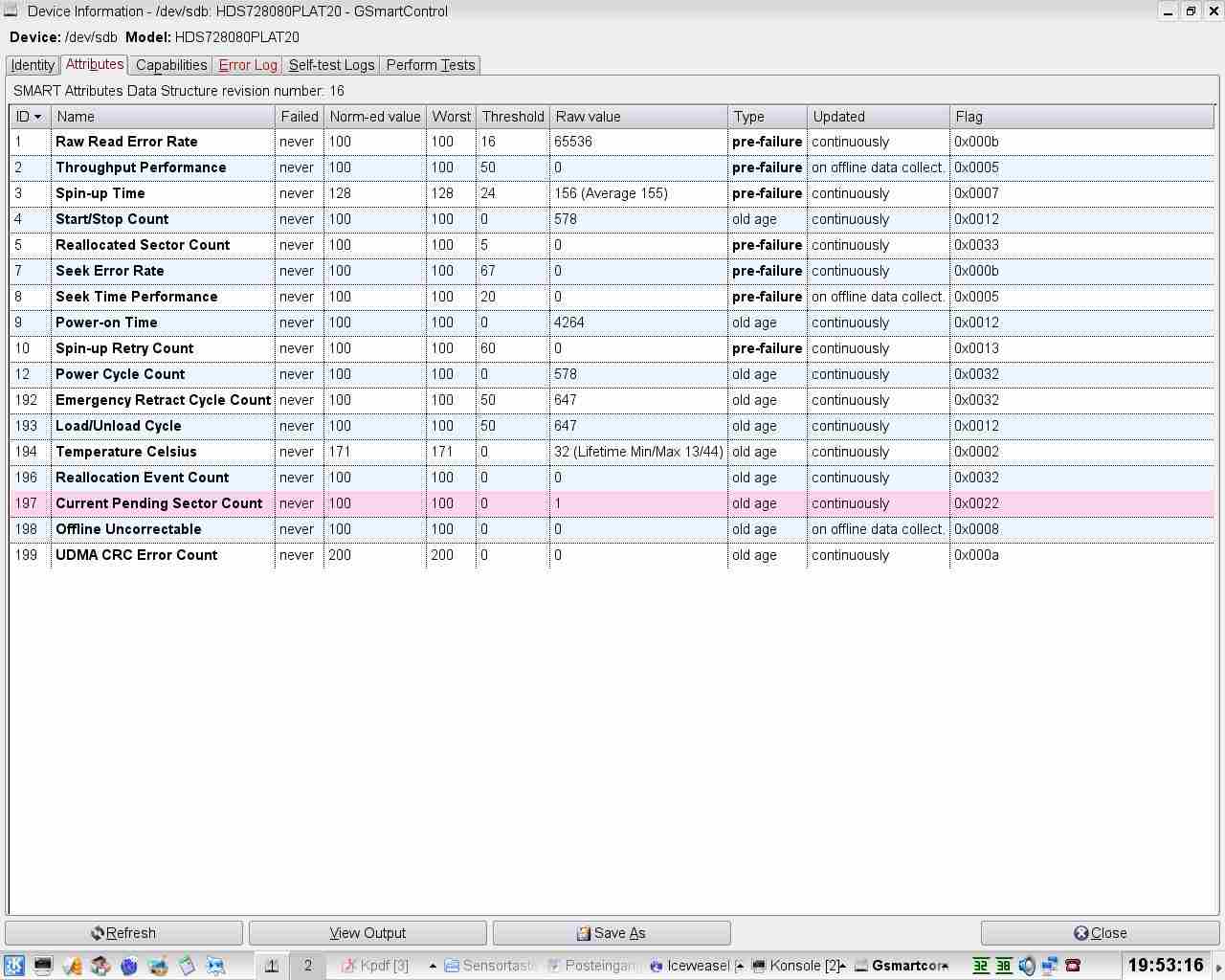Open the KDE K menu launcher
1225x980 pixels.
pyautogui.click(x=13, y=966)
